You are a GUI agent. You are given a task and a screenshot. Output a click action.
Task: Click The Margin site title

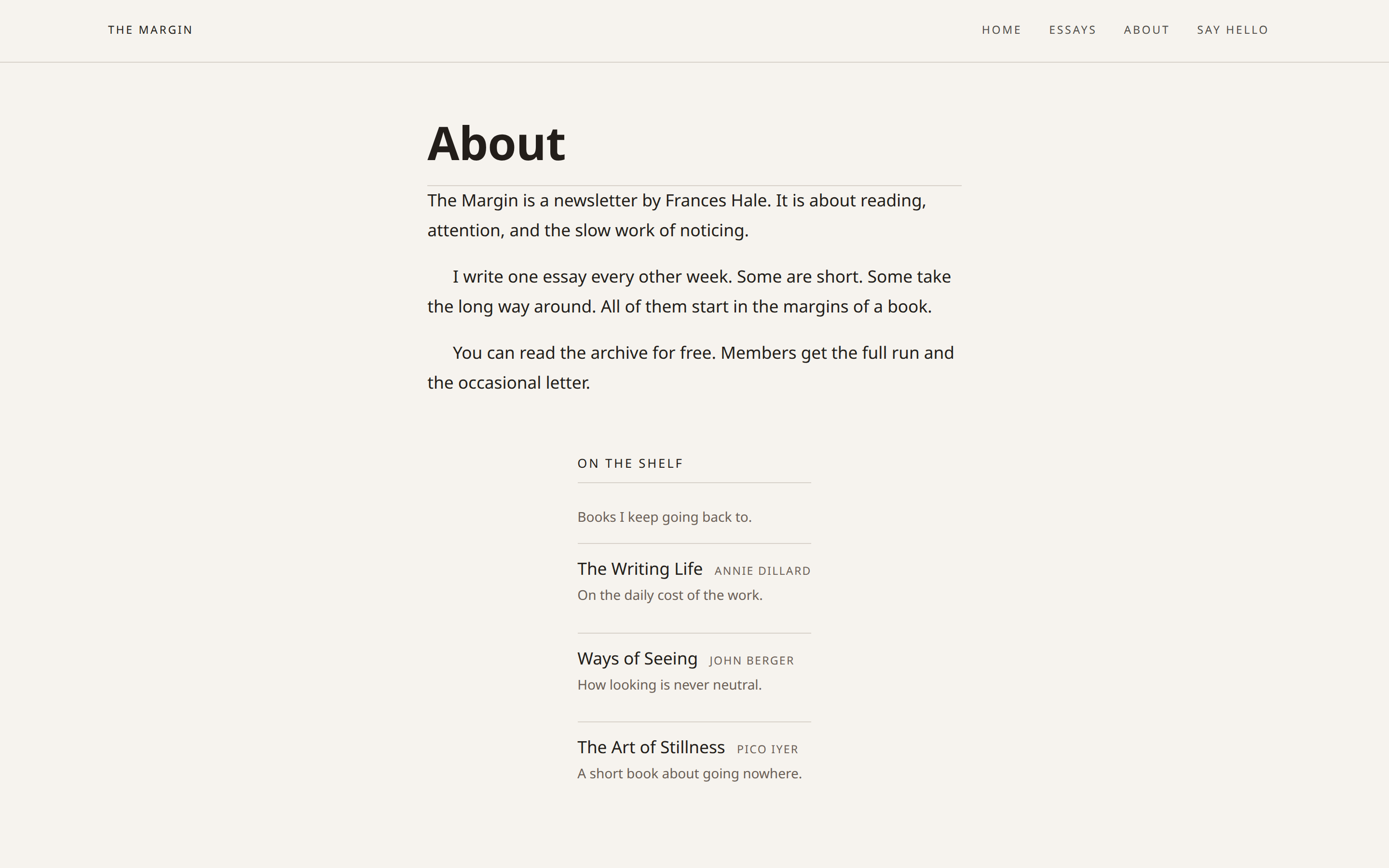(150, 30)
